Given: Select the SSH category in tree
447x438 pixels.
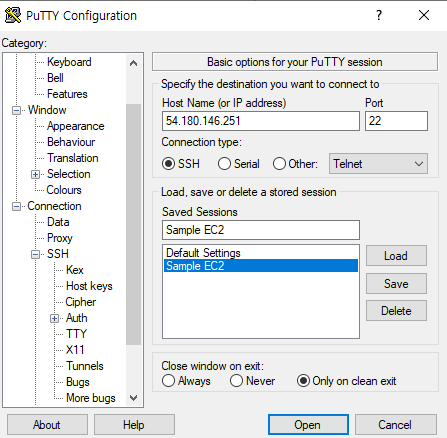Looking at the screenshot, I should (x=58, y=254).
